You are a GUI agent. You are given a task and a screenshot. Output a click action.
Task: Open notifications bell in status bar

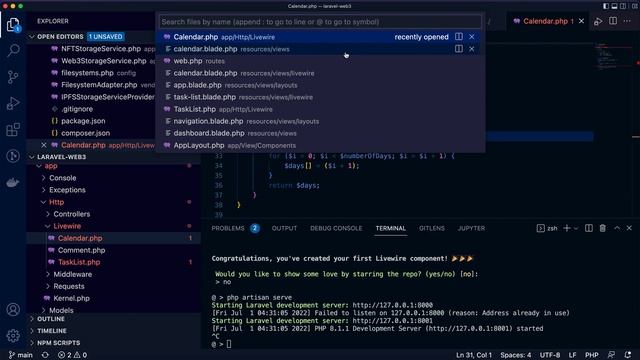click(x=628, y=355)
